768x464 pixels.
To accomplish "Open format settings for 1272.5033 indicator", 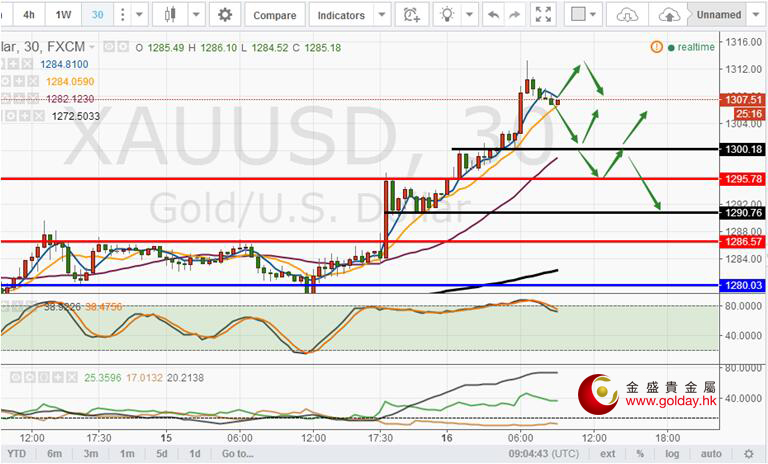I will [12, 116].
